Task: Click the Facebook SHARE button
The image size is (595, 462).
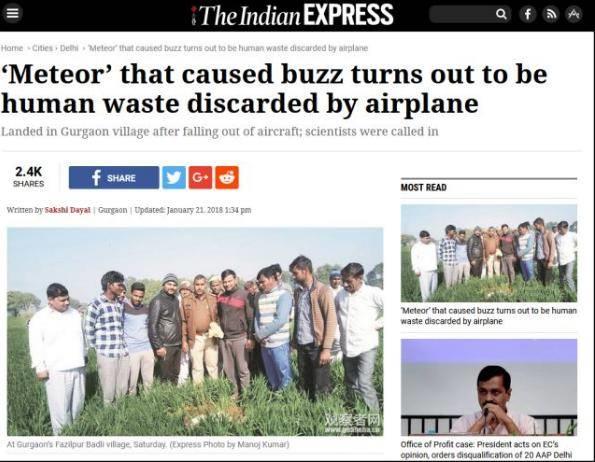Action: pyautogui.click(x=114, y=177)
